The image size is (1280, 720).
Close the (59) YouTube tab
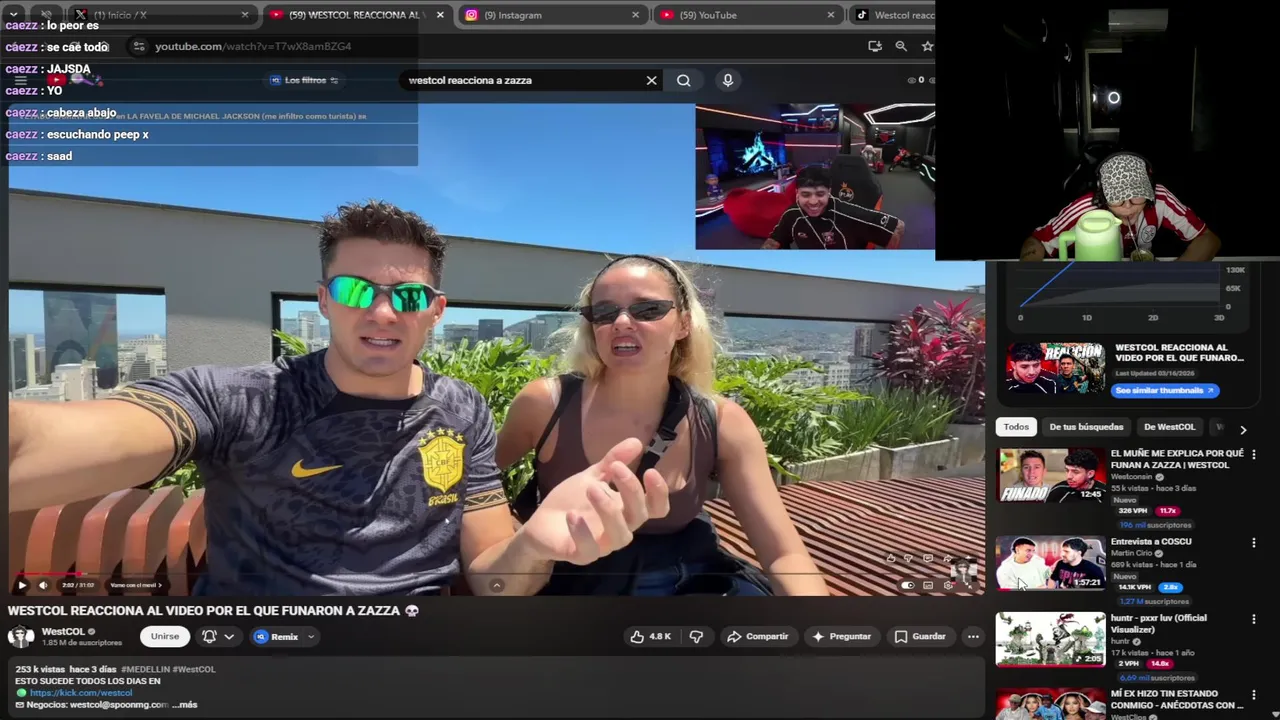click(830, 15)
